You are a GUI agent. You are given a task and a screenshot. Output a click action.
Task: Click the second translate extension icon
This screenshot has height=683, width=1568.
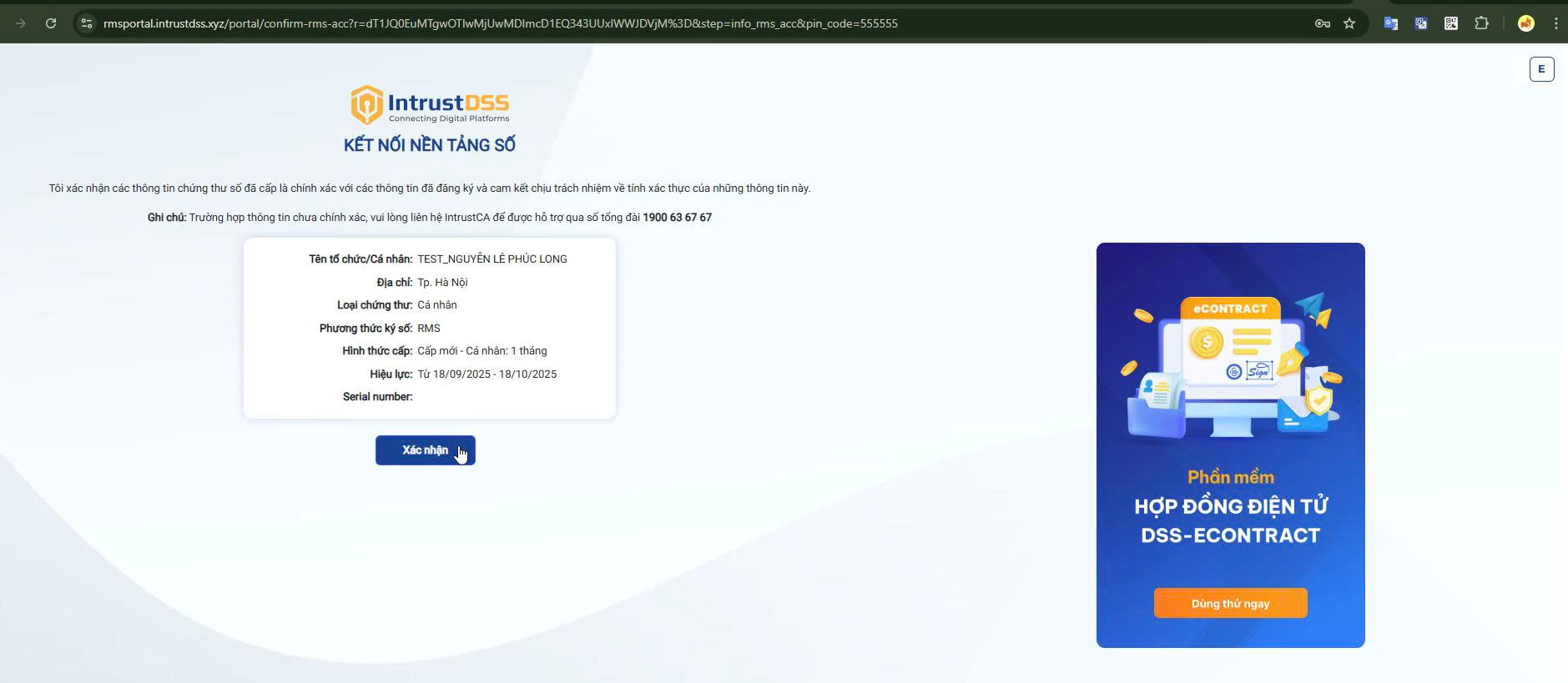1421,23
